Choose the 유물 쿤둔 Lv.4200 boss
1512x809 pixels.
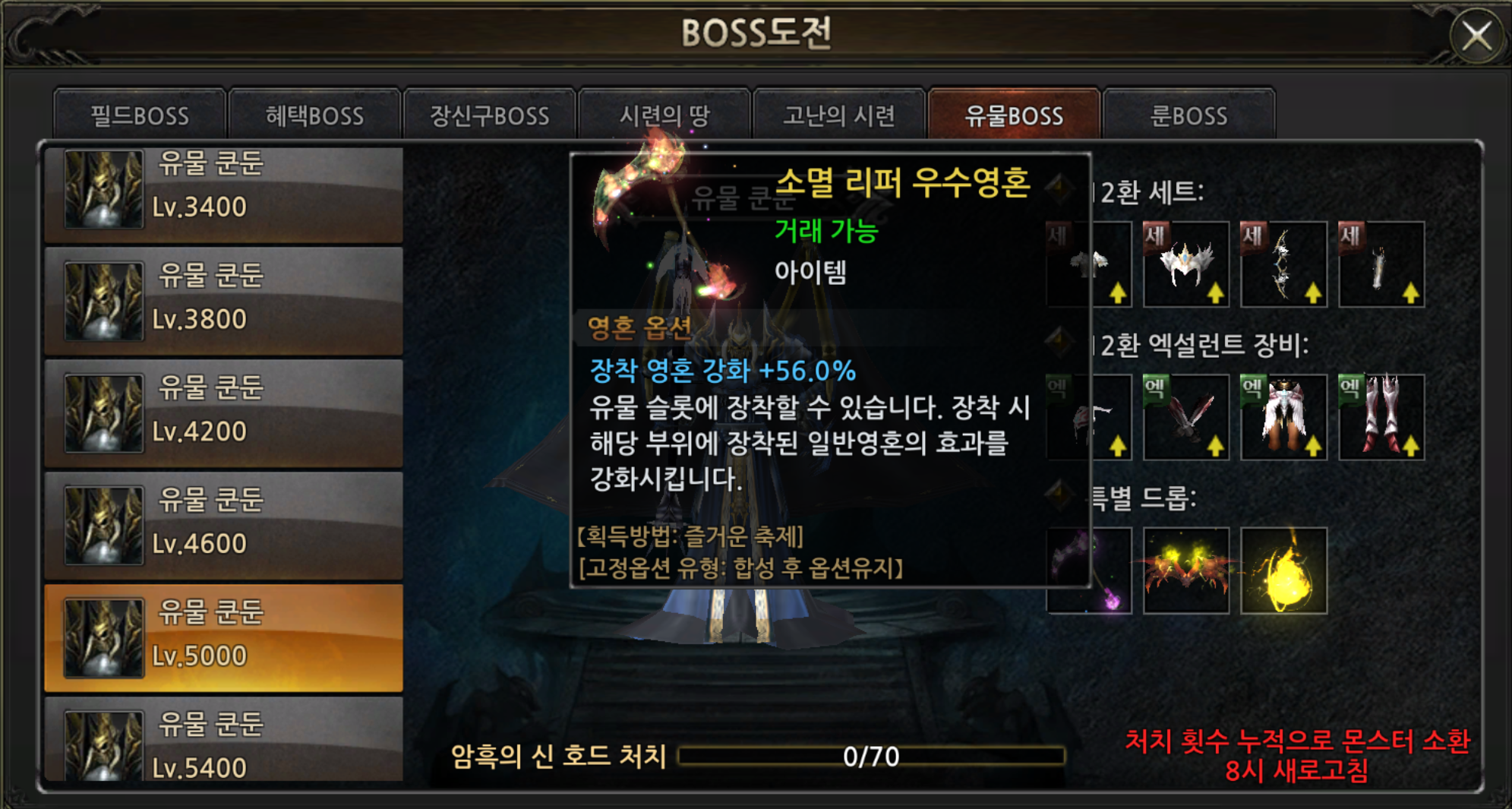[x=223, y=413]
